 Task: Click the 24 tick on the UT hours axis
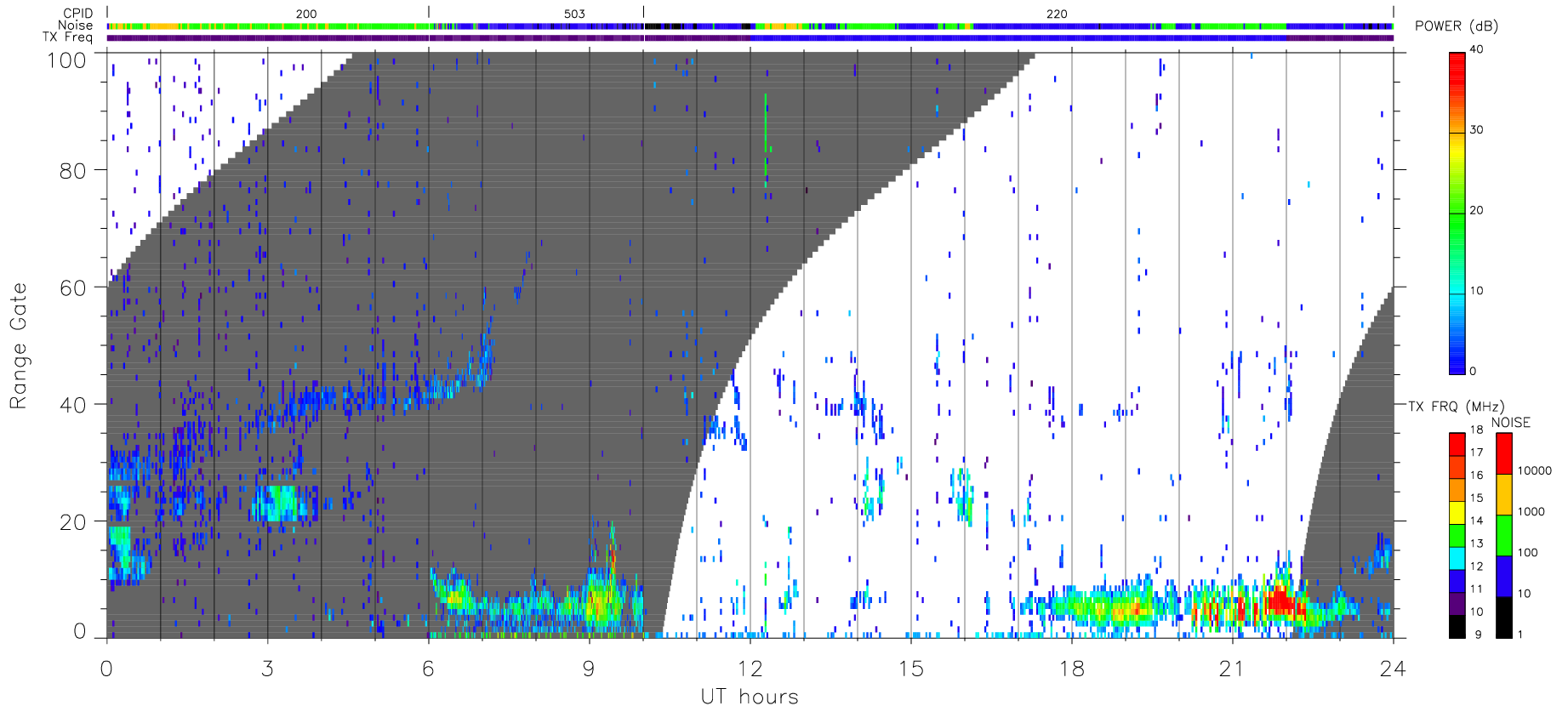1393,669
